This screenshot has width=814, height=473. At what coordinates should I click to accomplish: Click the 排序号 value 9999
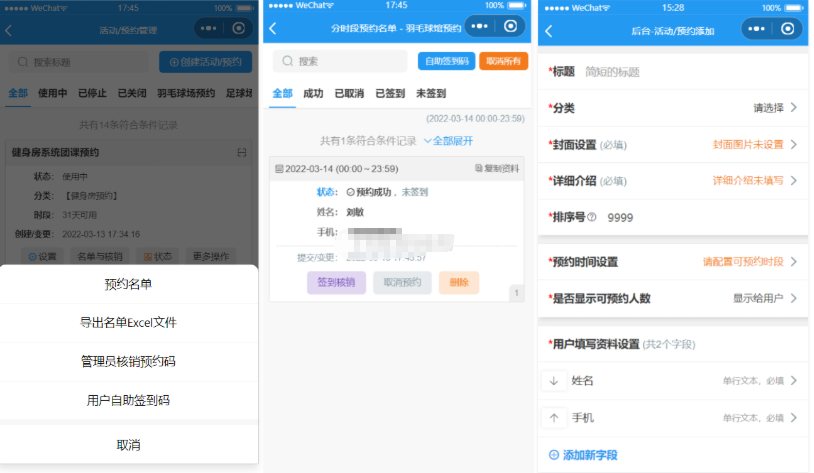coord(620,218)
